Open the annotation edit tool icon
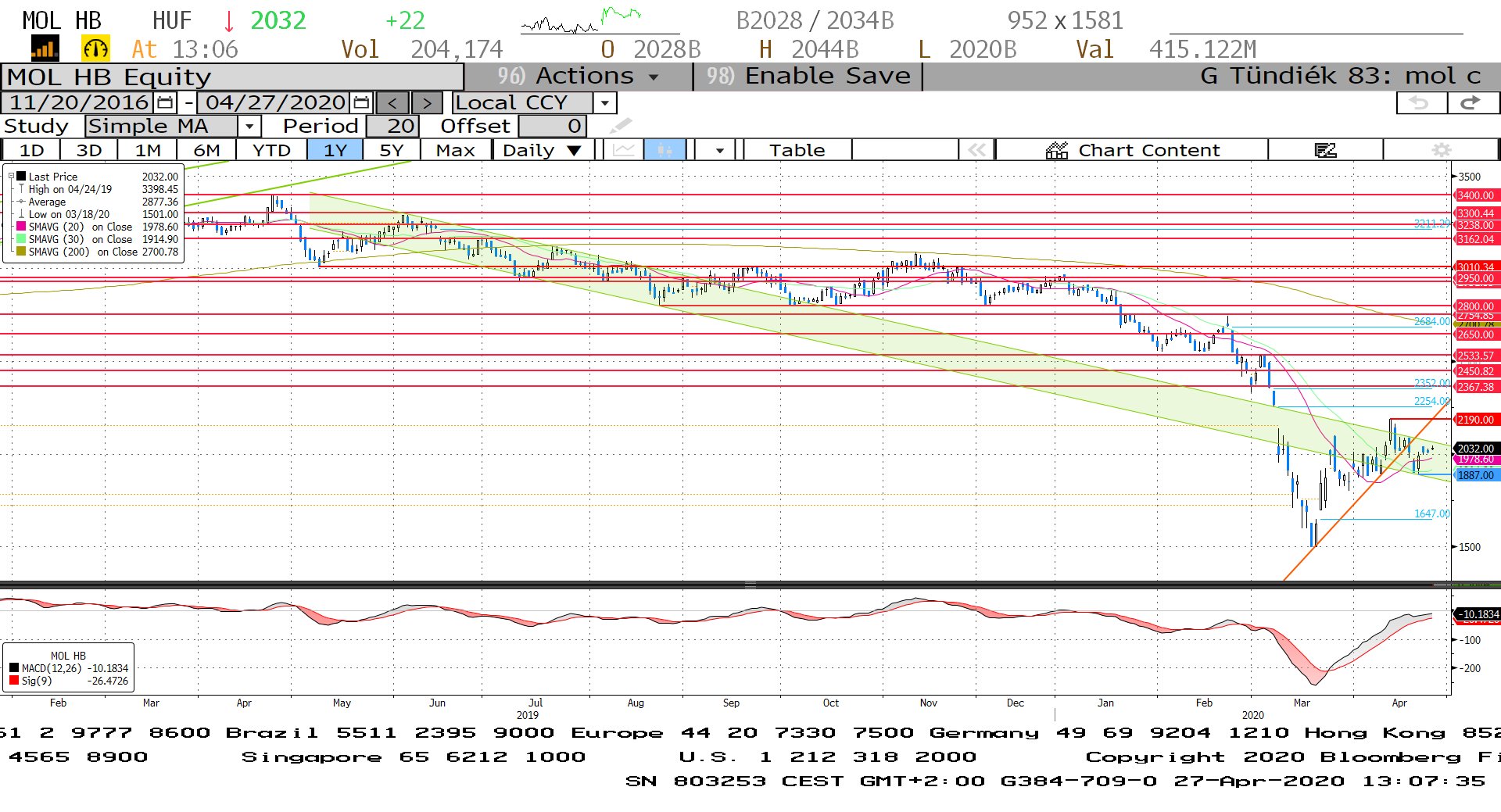 click(1325, 150)
